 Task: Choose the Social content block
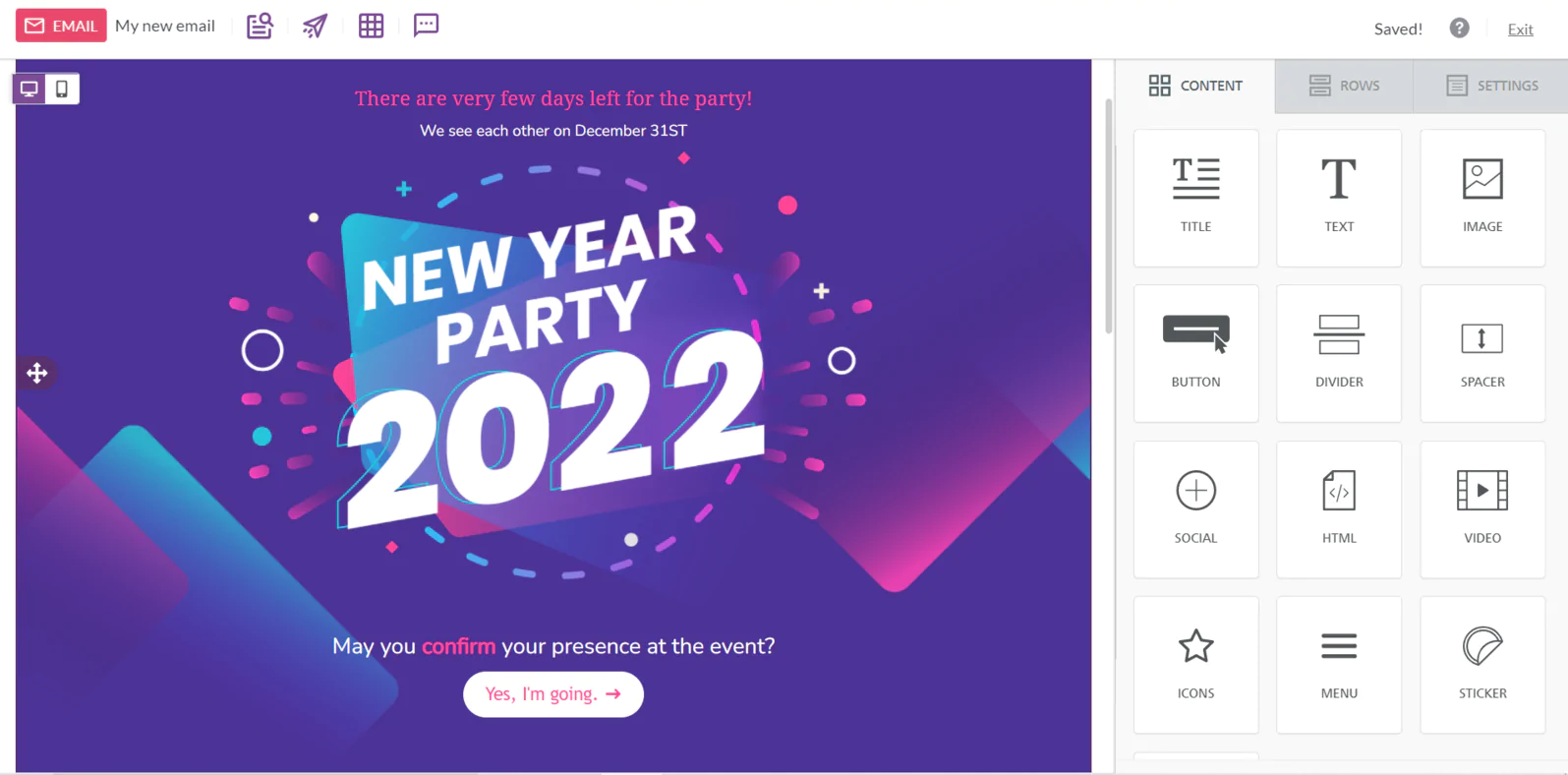click(x=1195, y=509)
